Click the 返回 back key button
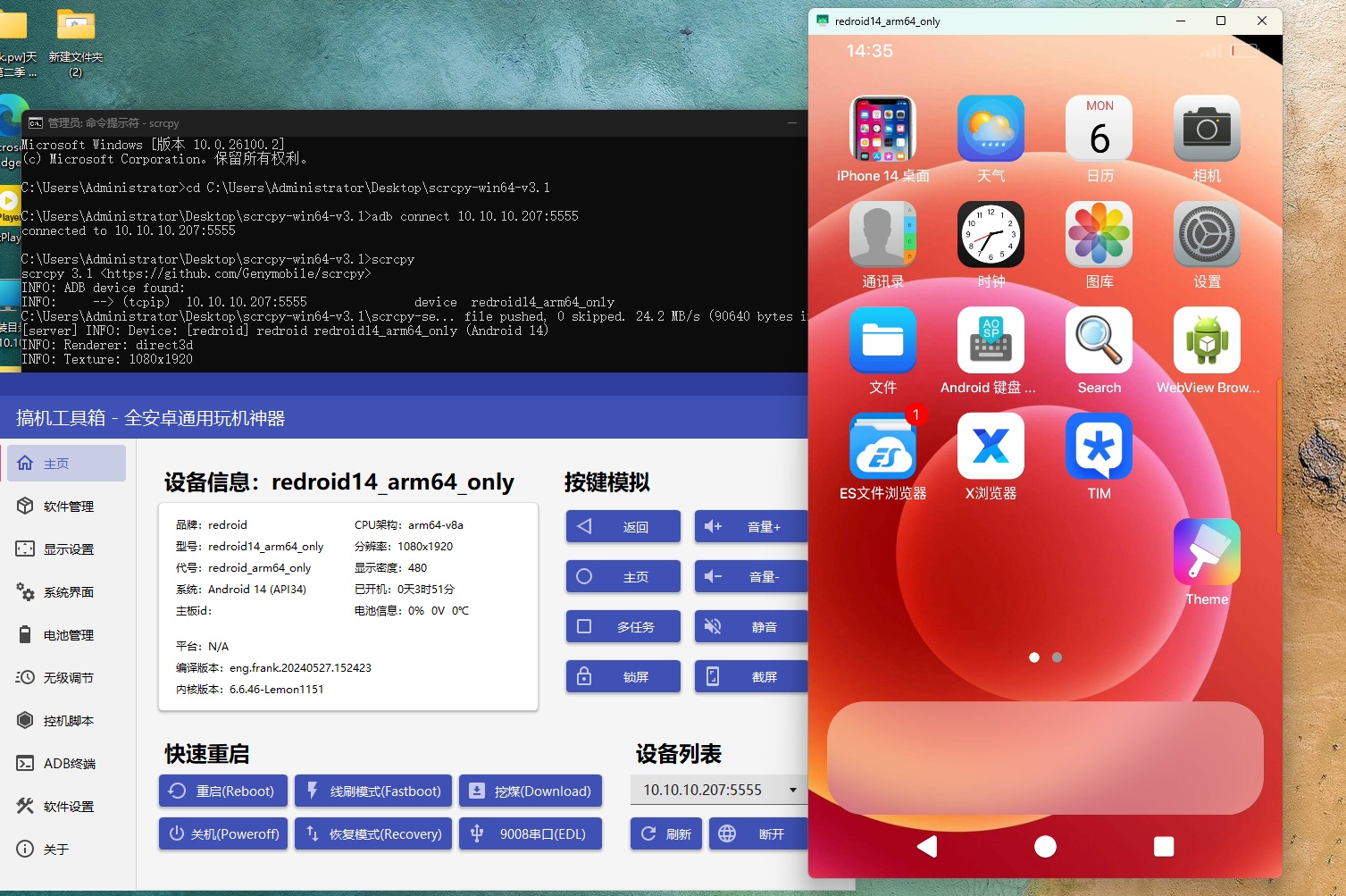This screenshot has width=1346, height=896. 623,527
